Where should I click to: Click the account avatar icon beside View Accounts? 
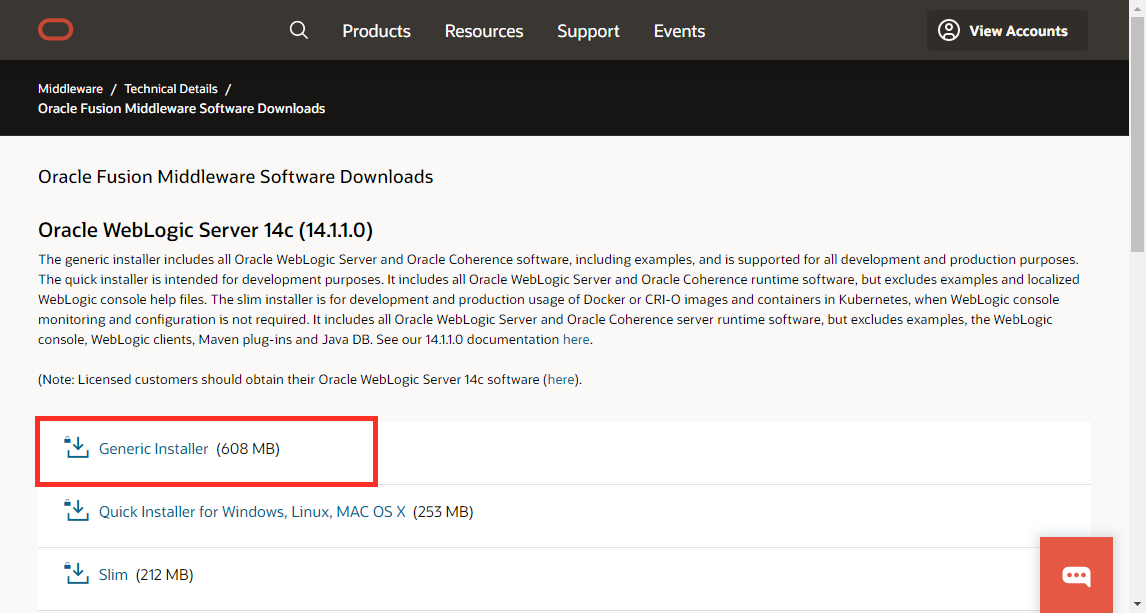[x=948, y=30]
